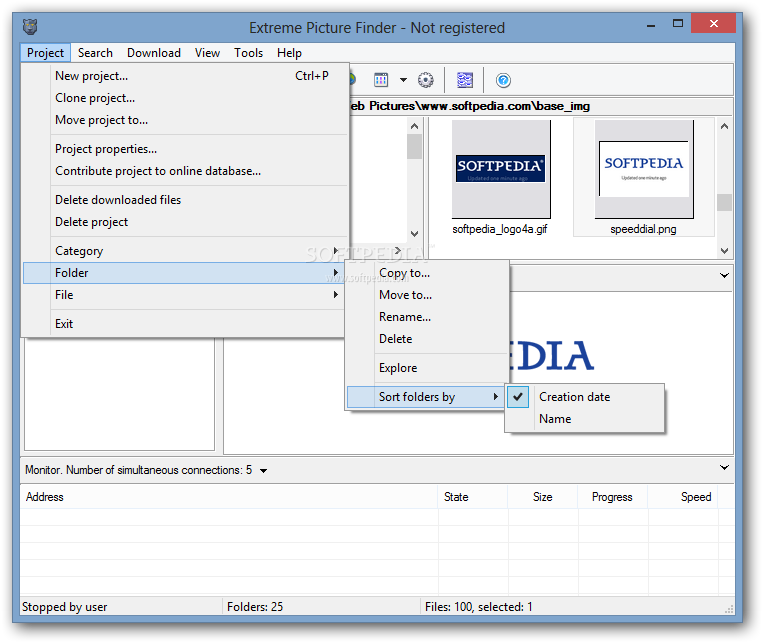Choose Exit from Project menu
The height and width of the screenshot is (643, 763).
click(185, 324)
